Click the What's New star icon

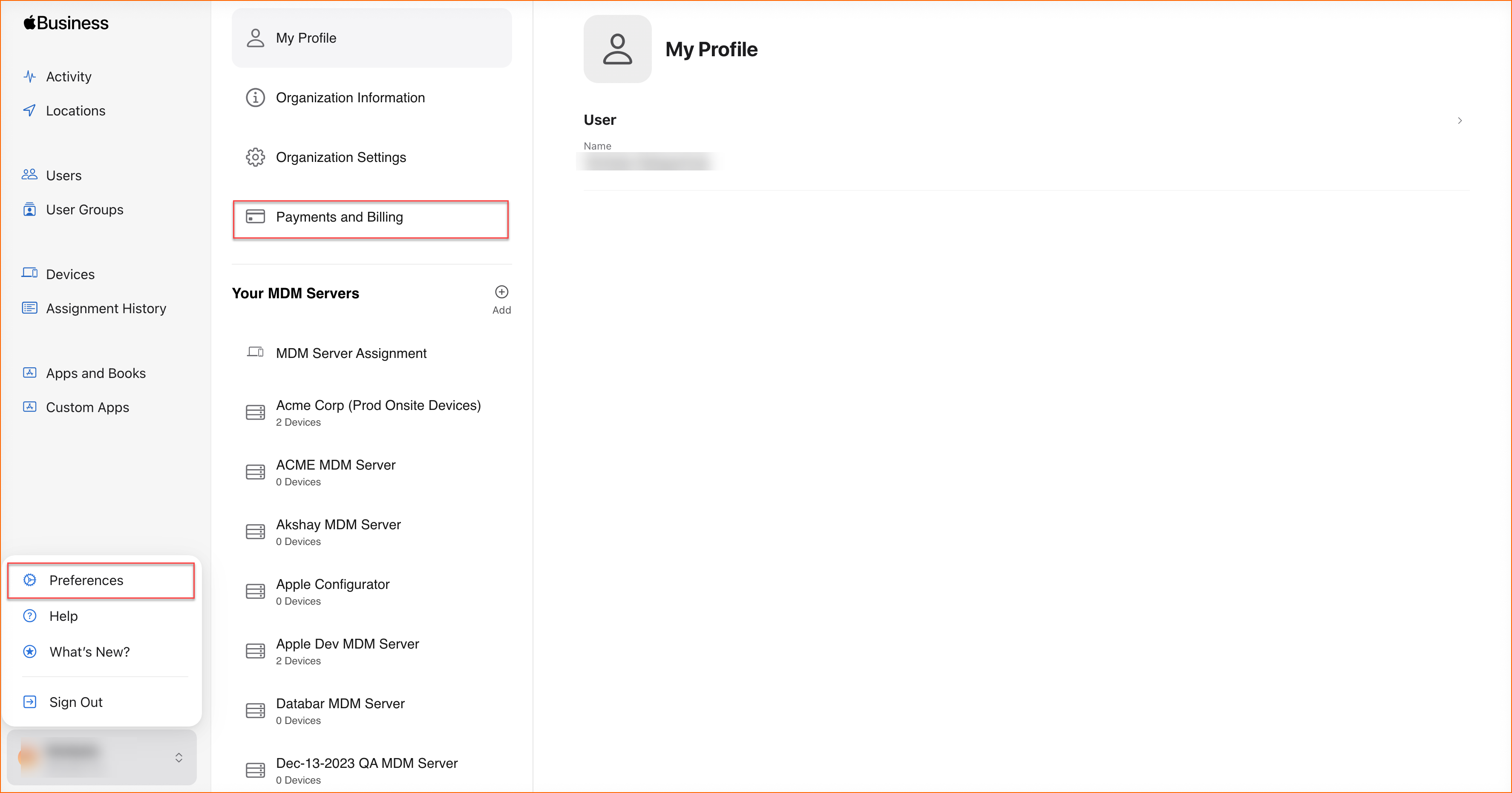pos(30,652)
